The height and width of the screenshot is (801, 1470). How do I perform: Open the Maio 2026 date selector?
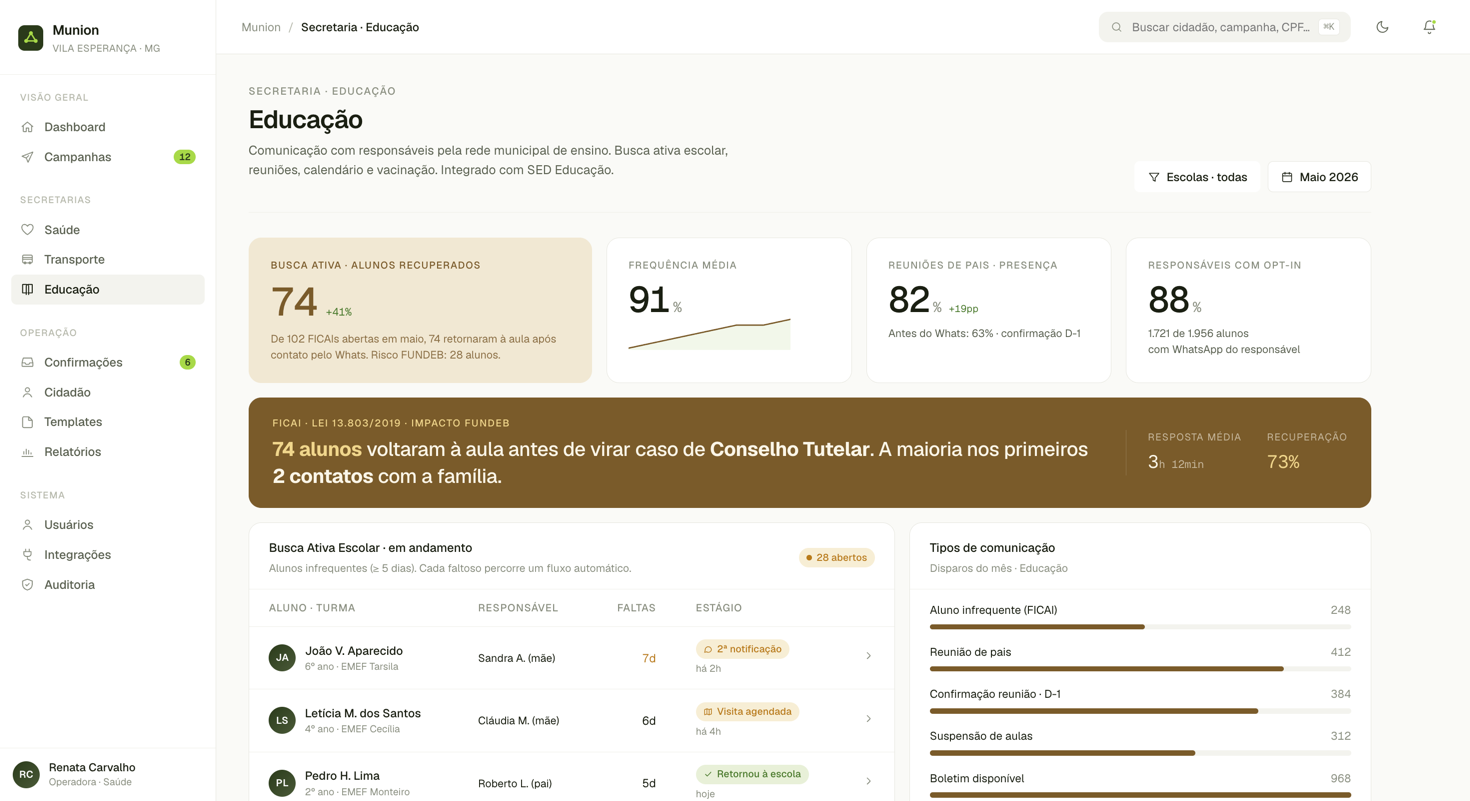(1319, 177)
